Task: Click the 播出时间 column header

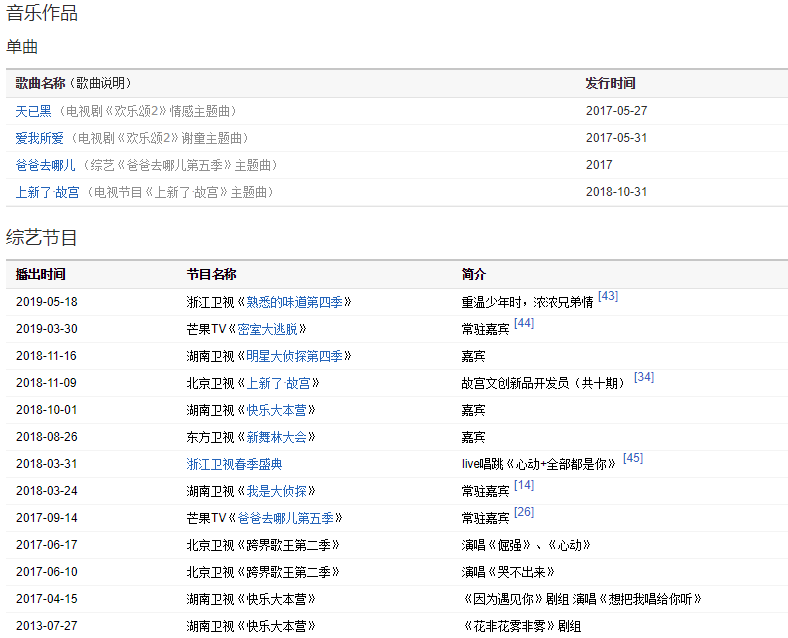Action: (41, 274)
